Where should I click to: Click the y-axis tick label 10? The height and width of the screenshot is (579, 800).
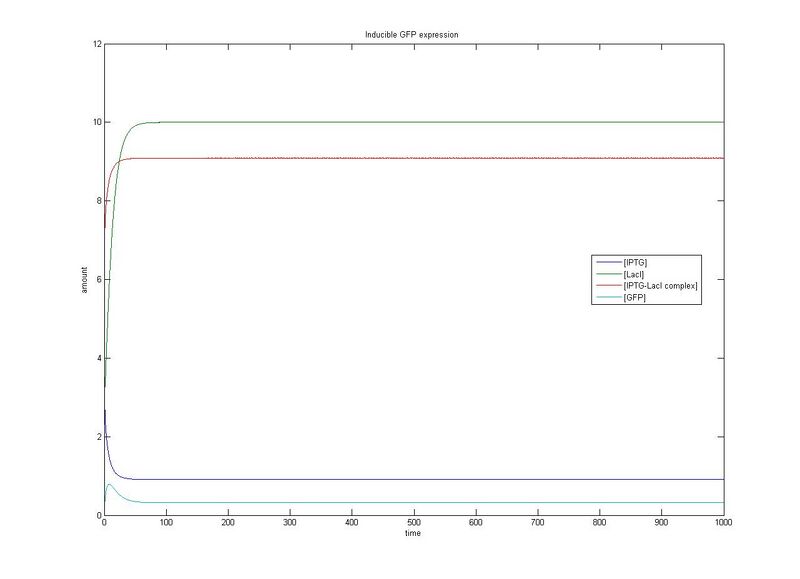click(93, 122)
